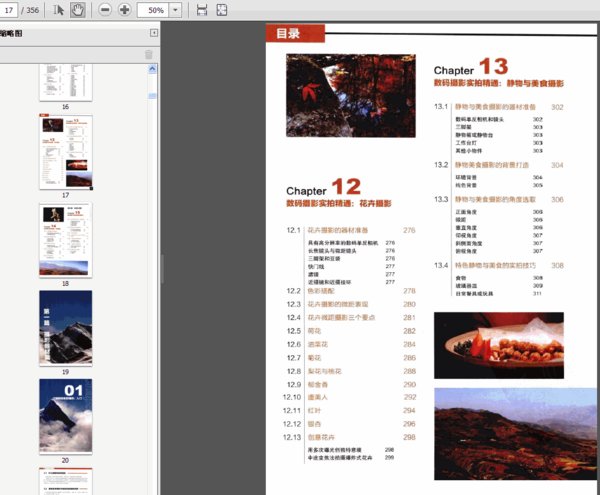Enable scrolling page display mode

click(202, 10)
